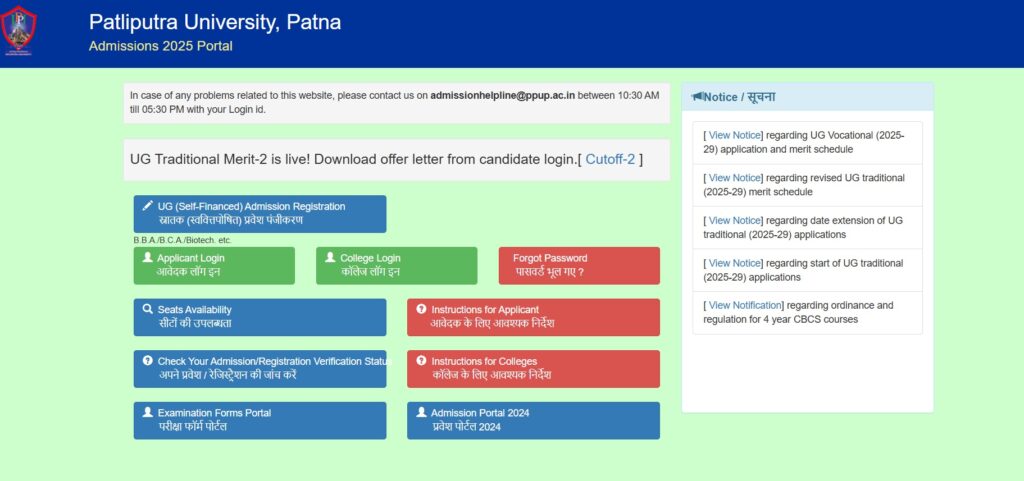Click user icon on Applicant Login
Viewport: 1024px width, 481px height.
[148, 257]
